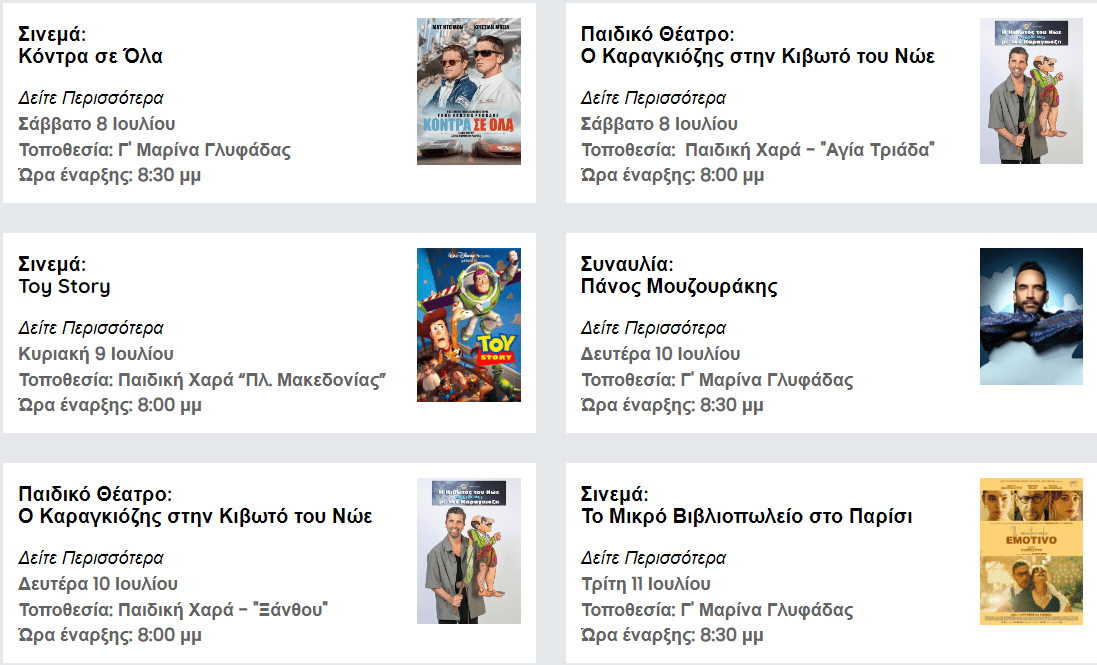
Task: Click the Καραγκιόζης title above Δευτέρα 10 Ιουλίου
Action: 195,517
